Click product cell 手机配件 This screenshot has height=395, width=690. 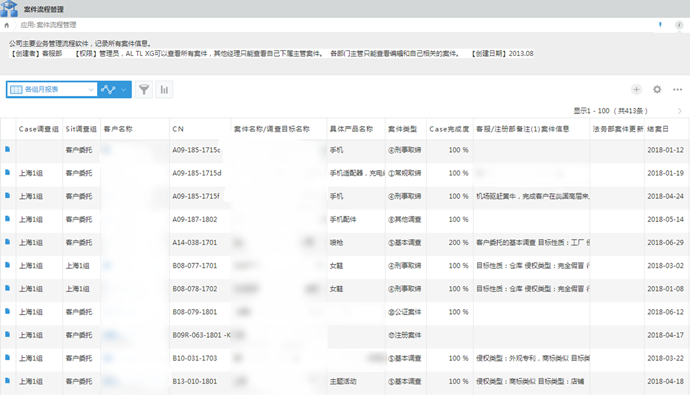[x=343, y=219]
